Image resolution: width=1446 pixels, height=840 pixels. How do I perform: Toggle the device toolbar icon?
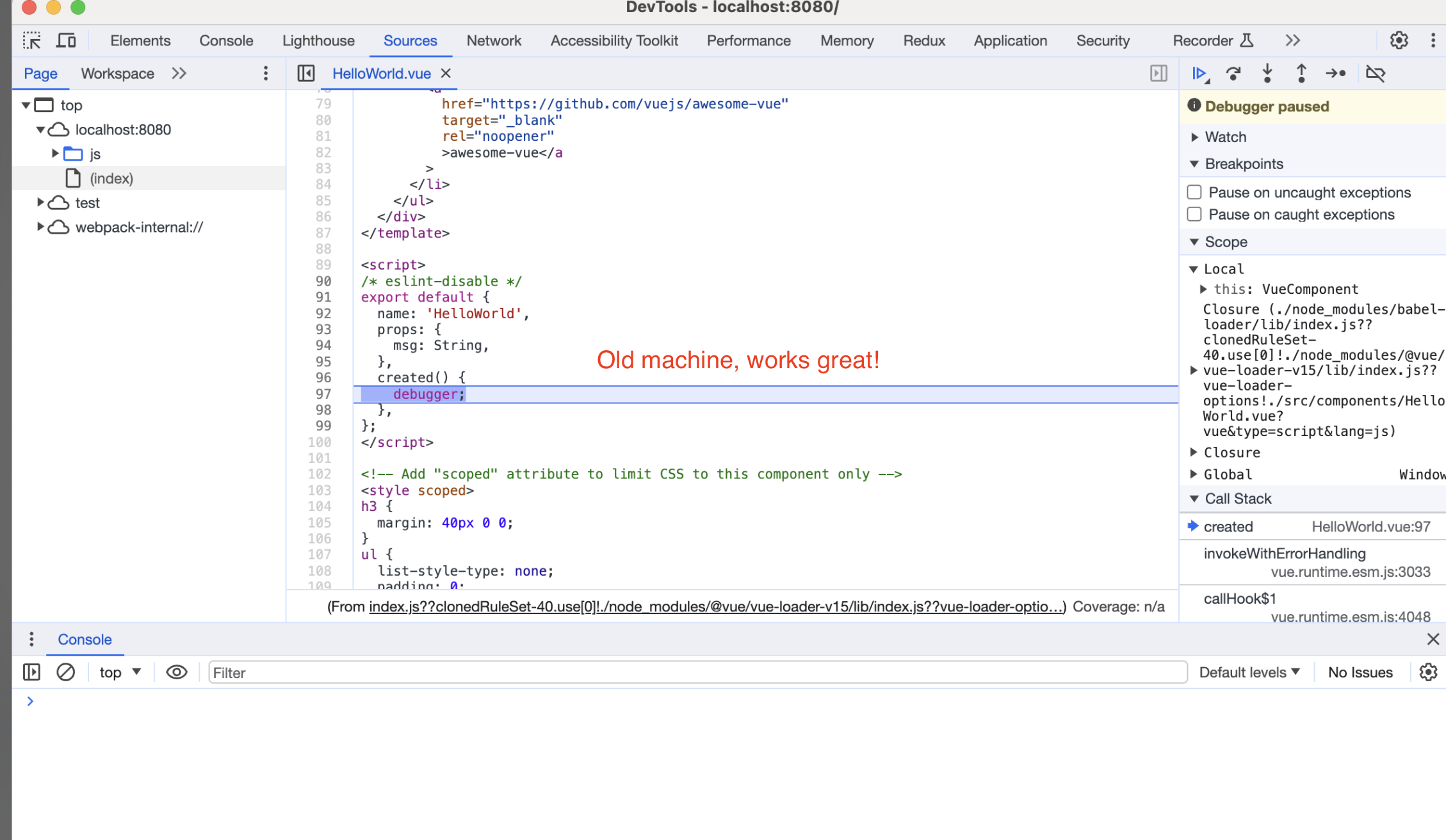pyautogui.click(x=65, y=41)
